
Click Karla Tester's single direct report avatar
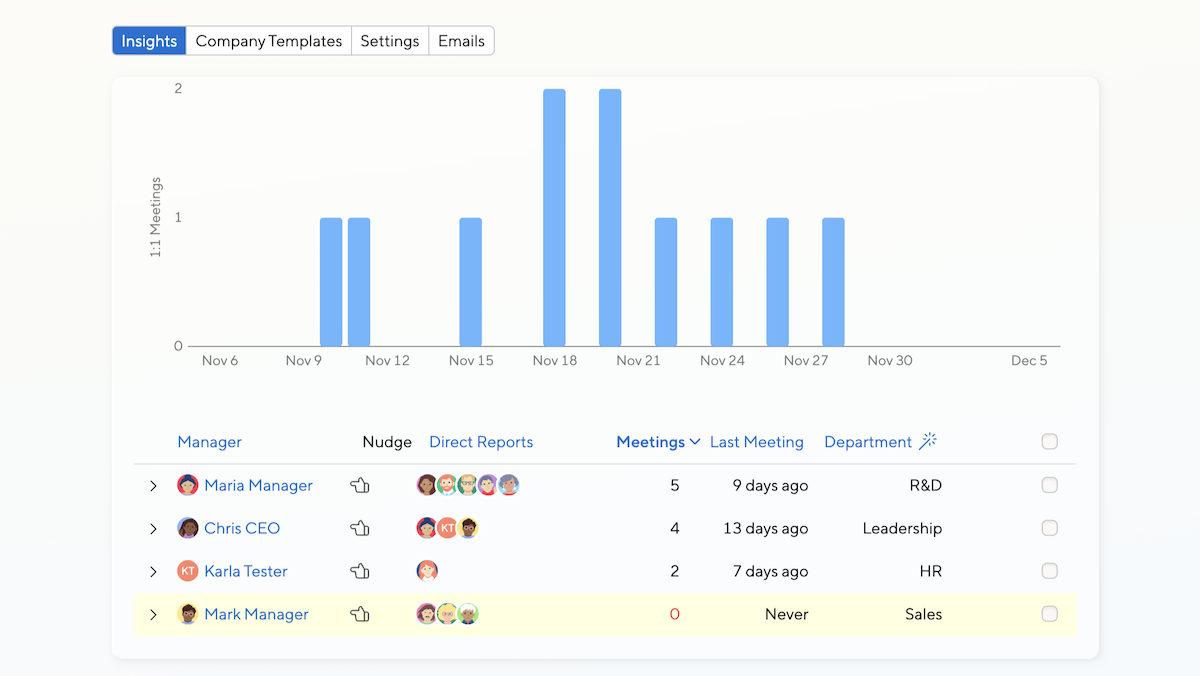pos(427,571)
